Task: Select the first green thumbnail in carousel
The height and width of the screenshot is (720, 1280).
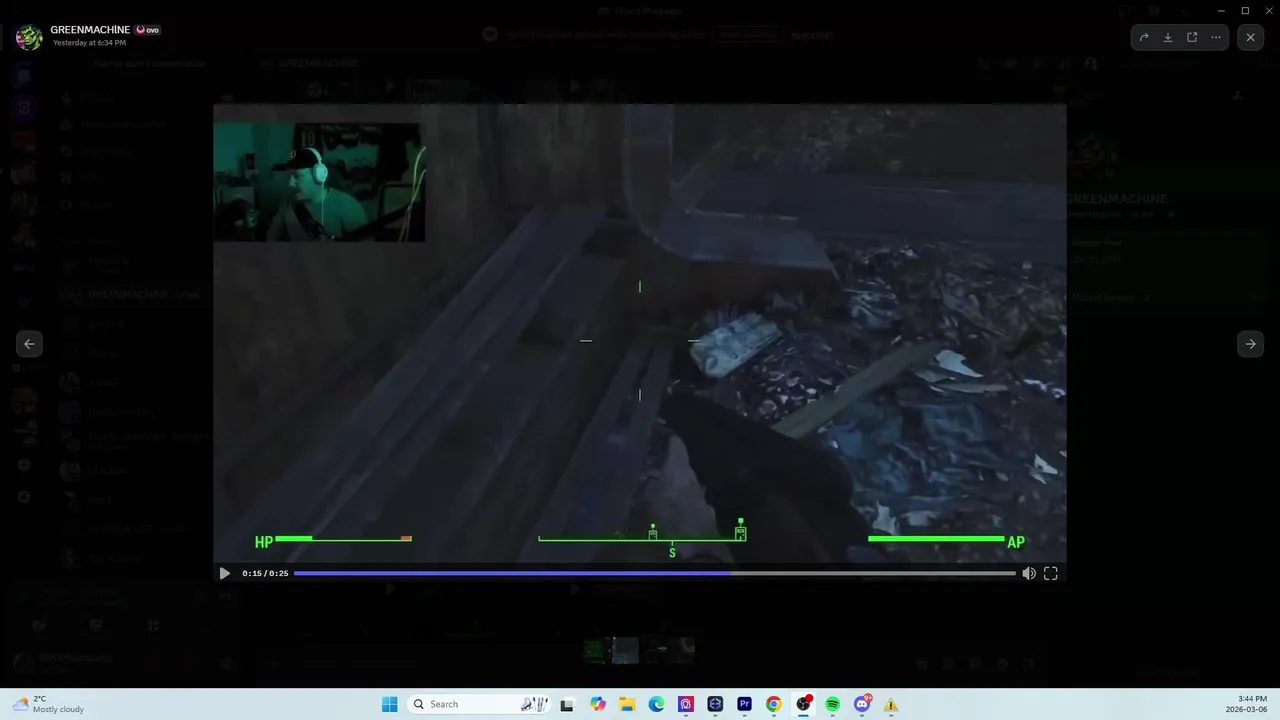Action: (x=597, y=650)
